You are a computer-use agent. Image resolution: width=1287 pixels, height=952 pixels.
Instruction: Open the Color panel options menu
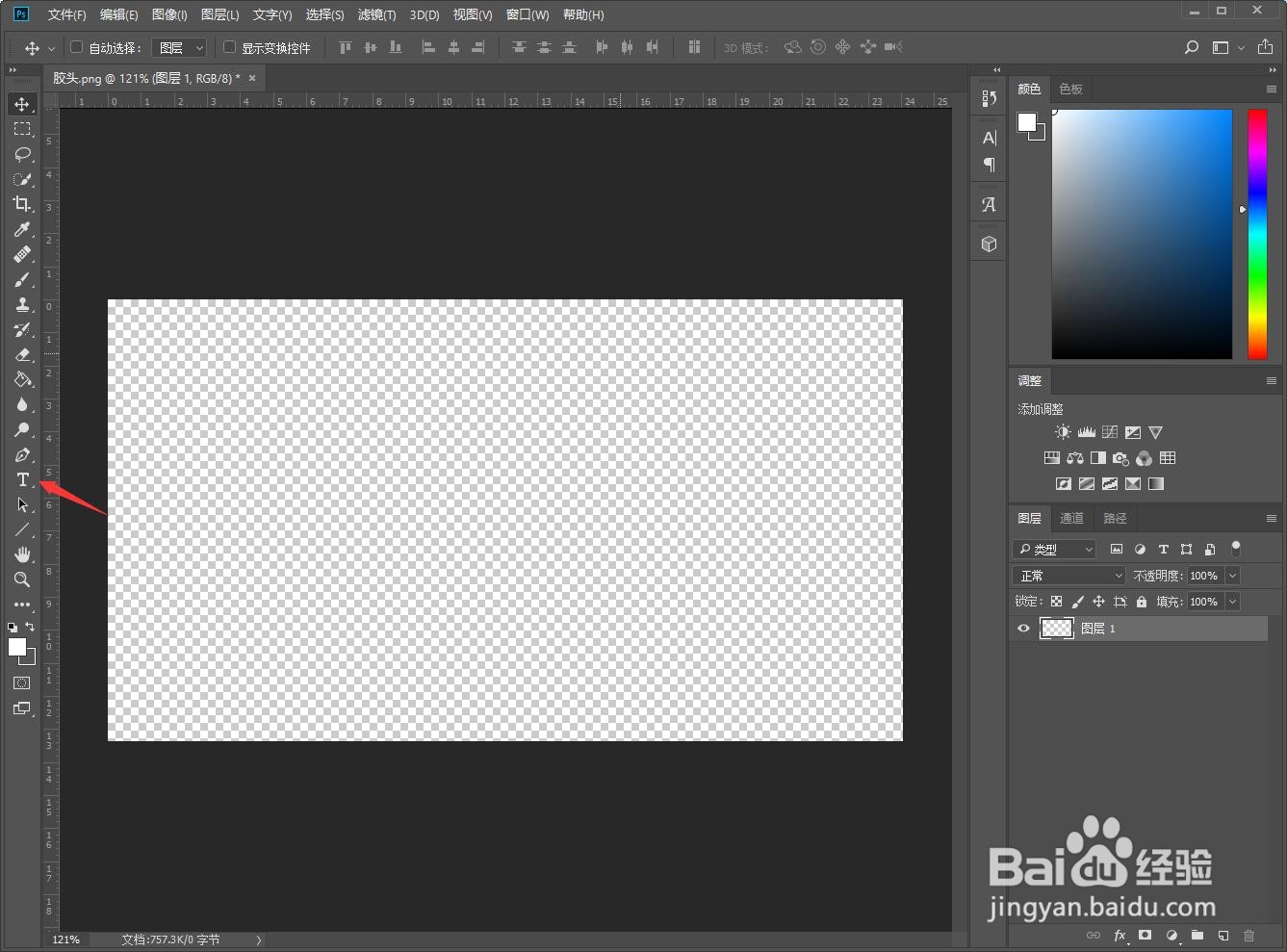(x=1271, y=89)
